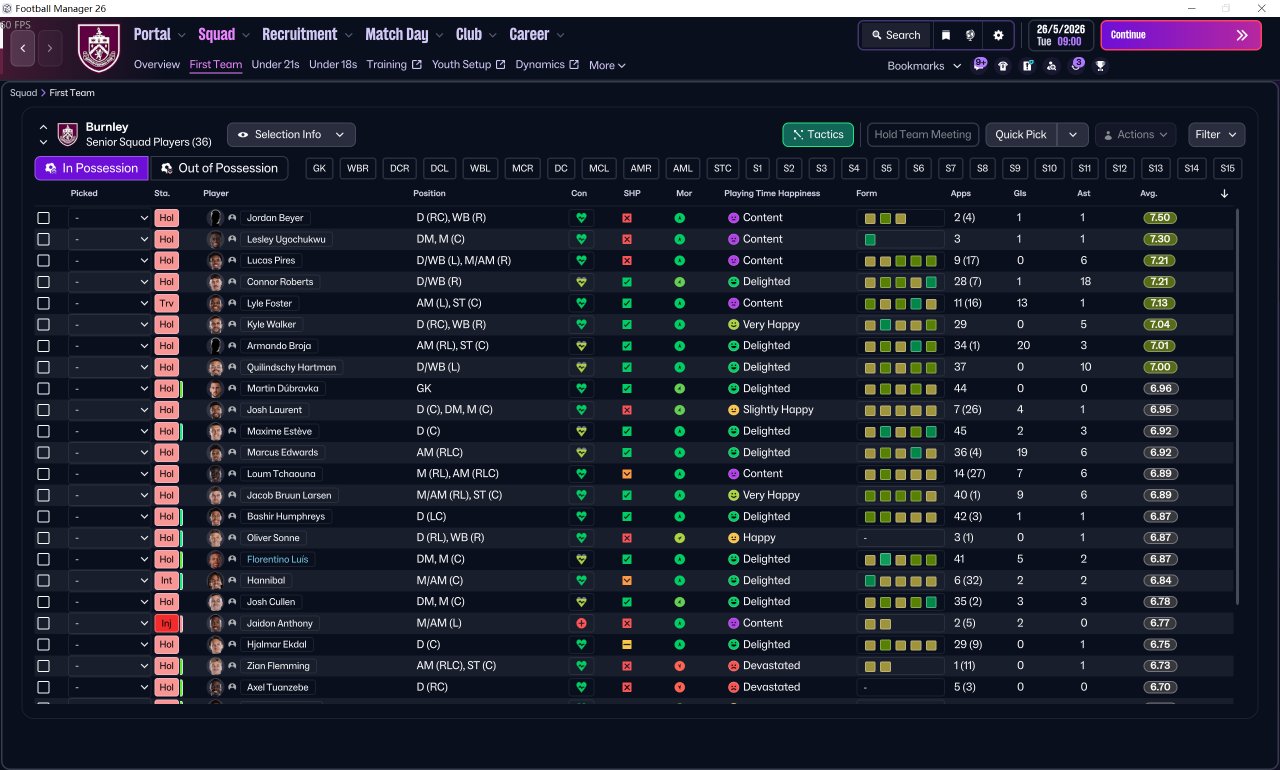Click the Burnley club crest in header

click(x=98, y=48)
